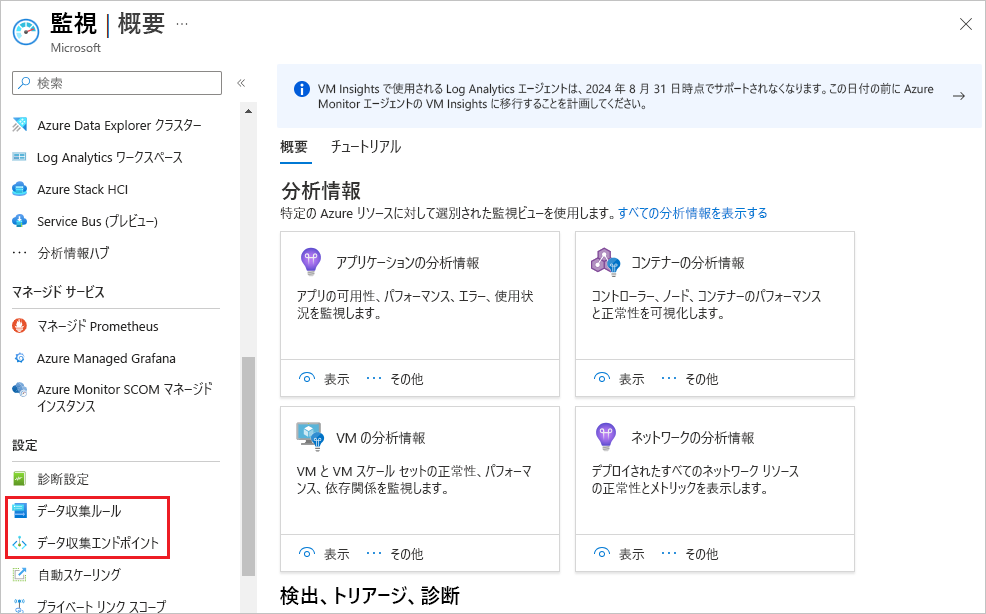
Task: Click the データ収集エンドポイント icon
Action: [19, 543]
